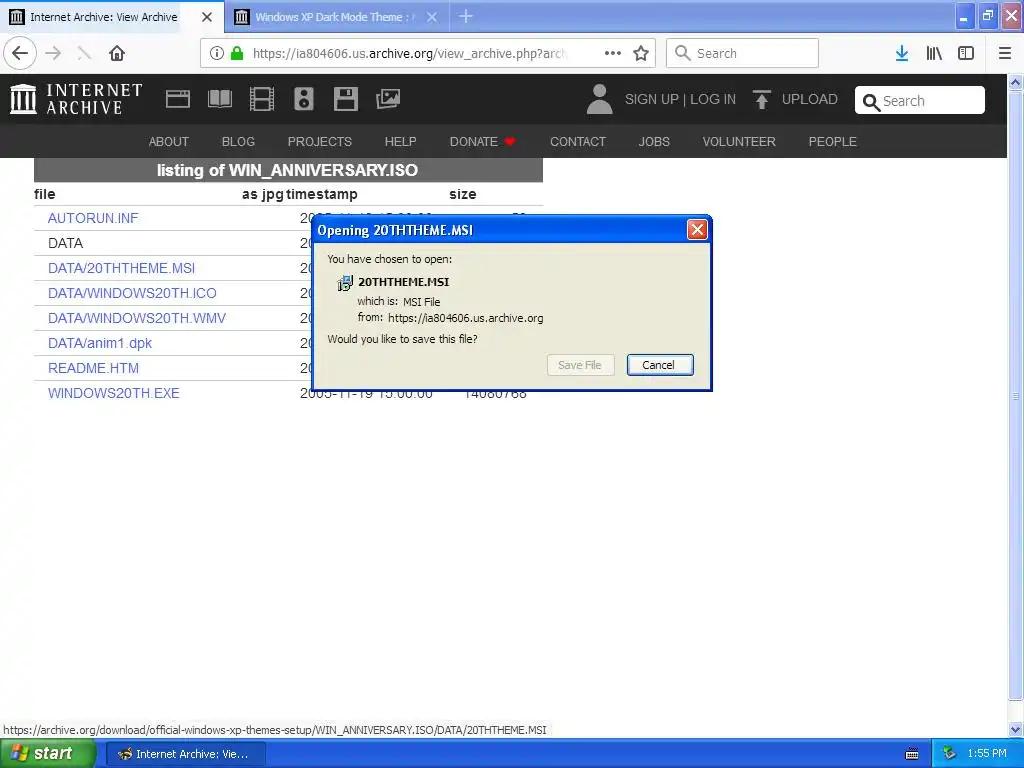Open the DONATE menu item
1024x768 pixels.
483,142
